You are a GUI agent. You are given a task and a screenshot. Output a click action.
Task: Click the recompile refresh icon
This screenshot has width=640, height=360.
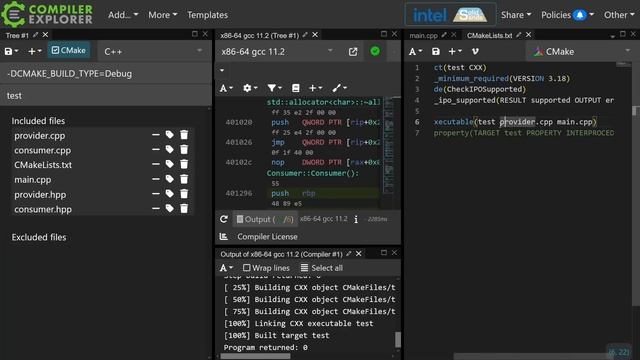pyautogui.click(x=224, y=219)
